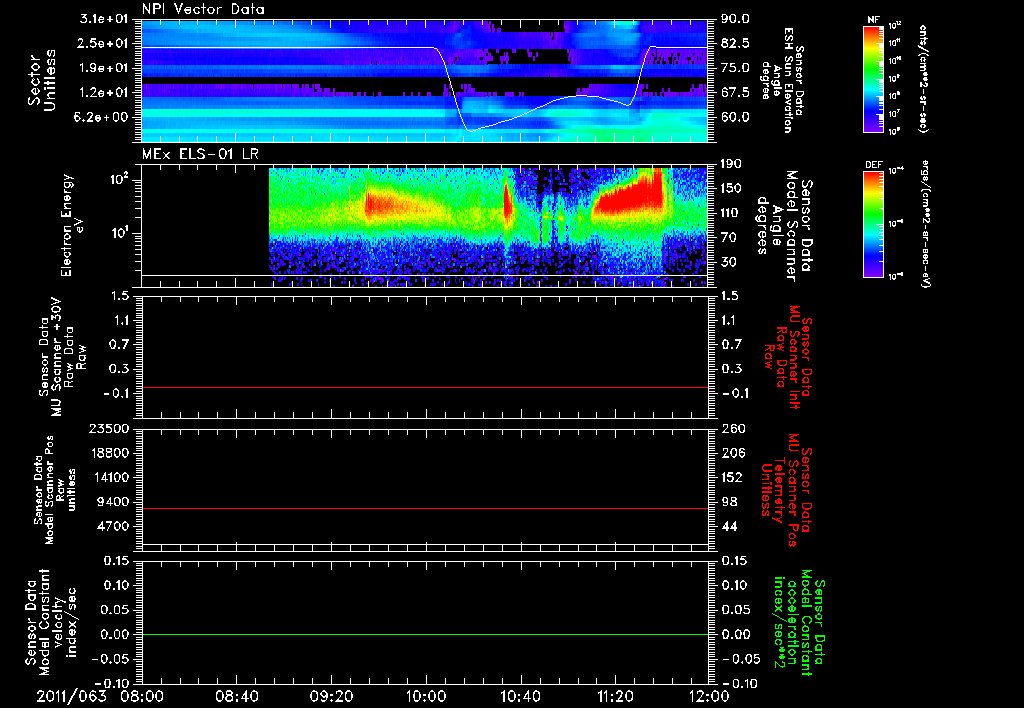Click the 190 scanner angle tick label
The image size is (1024, 708).
732,164
